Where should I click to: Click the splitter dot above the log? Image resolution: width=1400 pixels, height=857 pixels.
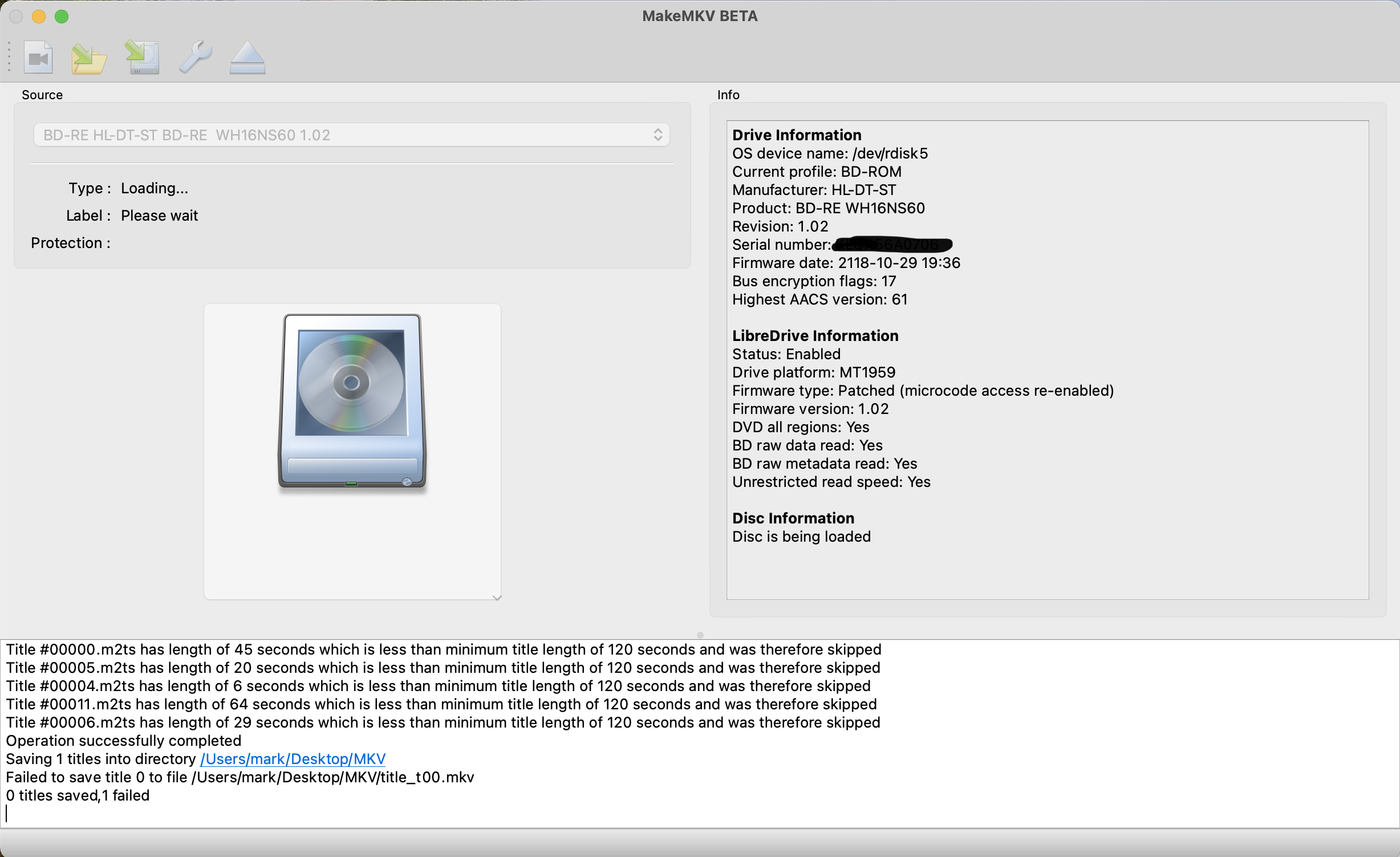tap(700, 635)
